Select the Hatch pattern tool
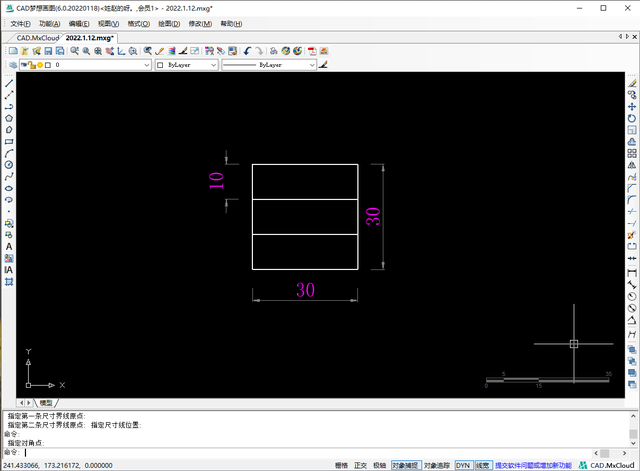Image resolution: width=640 pixels, height=471 pixels. (9, 282)
